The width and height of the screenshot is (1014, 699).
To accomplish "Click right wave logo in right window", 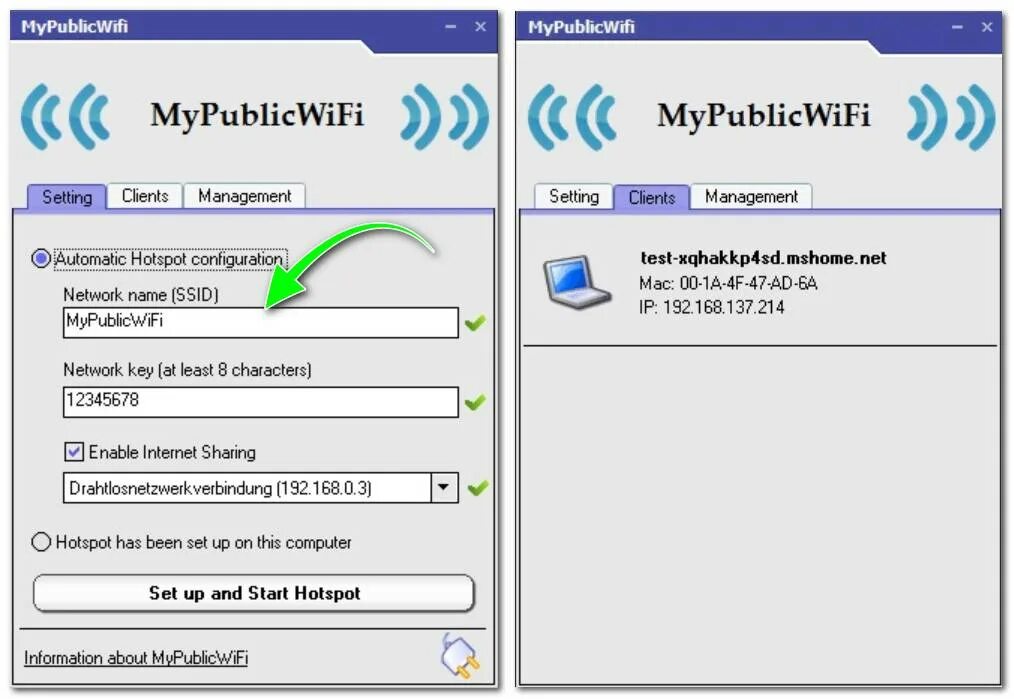I will (951, 117).
